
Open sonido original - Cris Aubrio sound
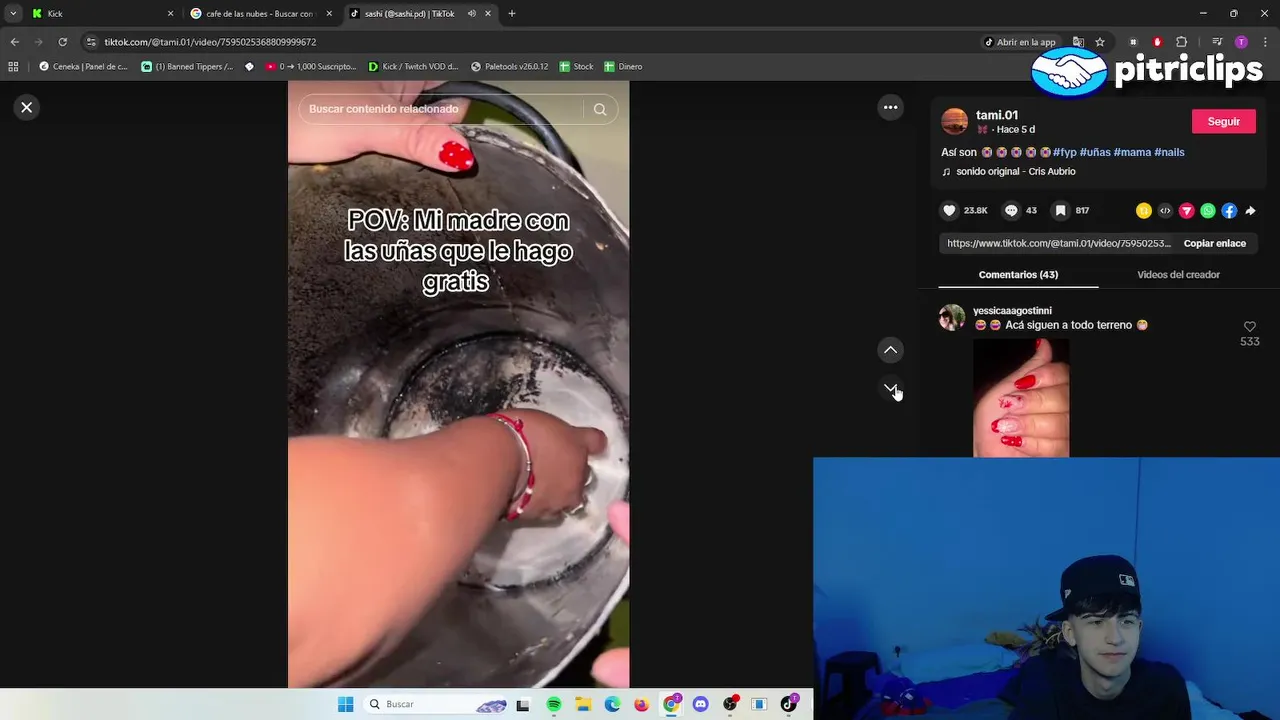click(1015, 171)
